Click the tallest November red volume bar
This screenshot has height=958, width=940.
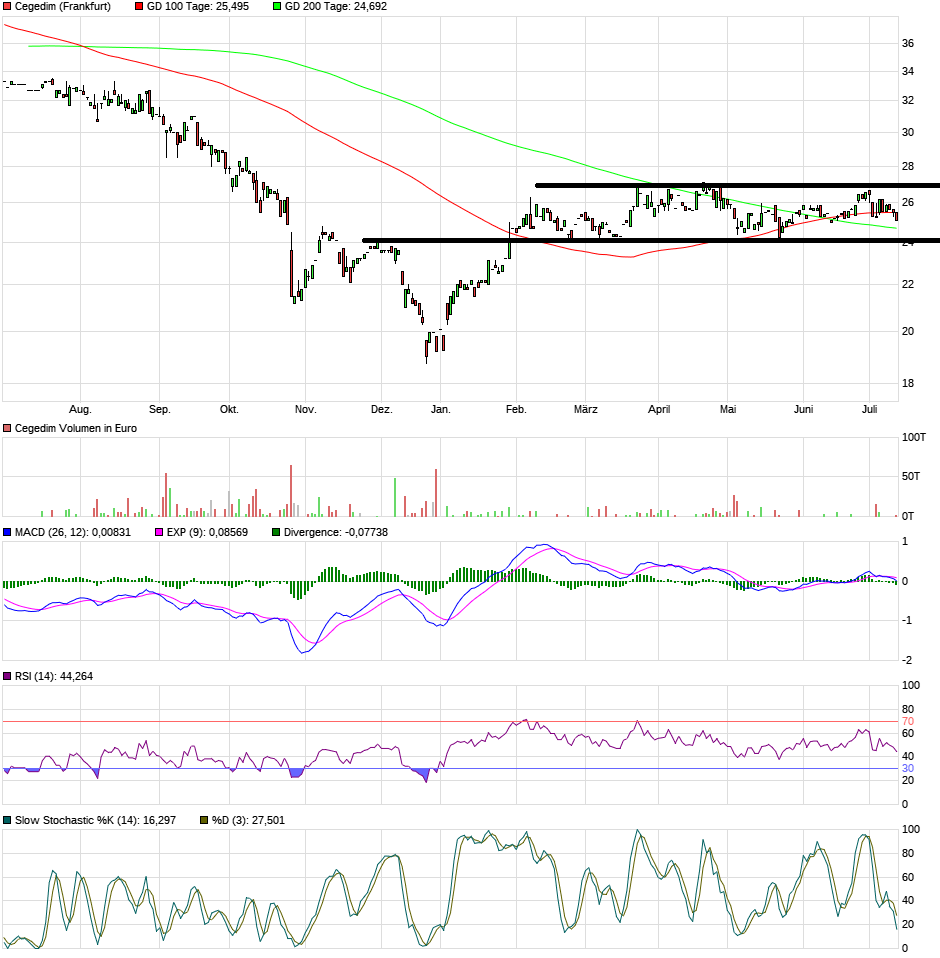(x=291, y=491)
